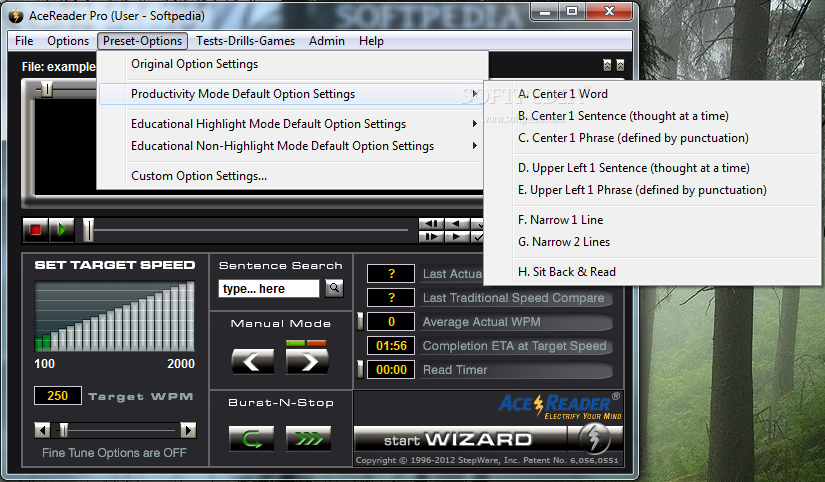This screenshot has height=482, width=825.
Task: Click the magnifier Sentence Search icon
Action: [334, 288]
